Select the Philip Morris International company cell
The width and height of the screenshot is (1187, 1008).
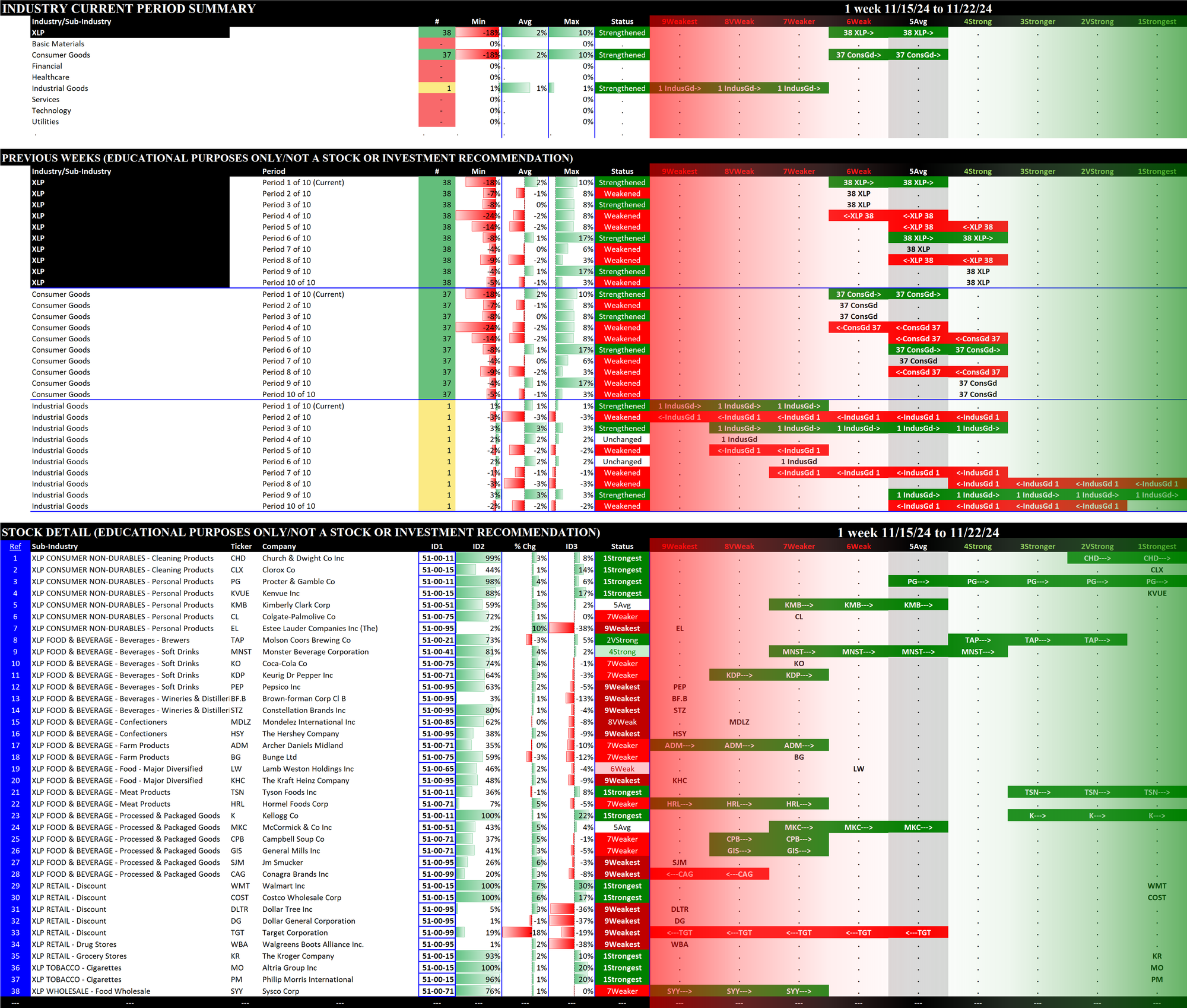pyautogui.click(x=307, y=980)
